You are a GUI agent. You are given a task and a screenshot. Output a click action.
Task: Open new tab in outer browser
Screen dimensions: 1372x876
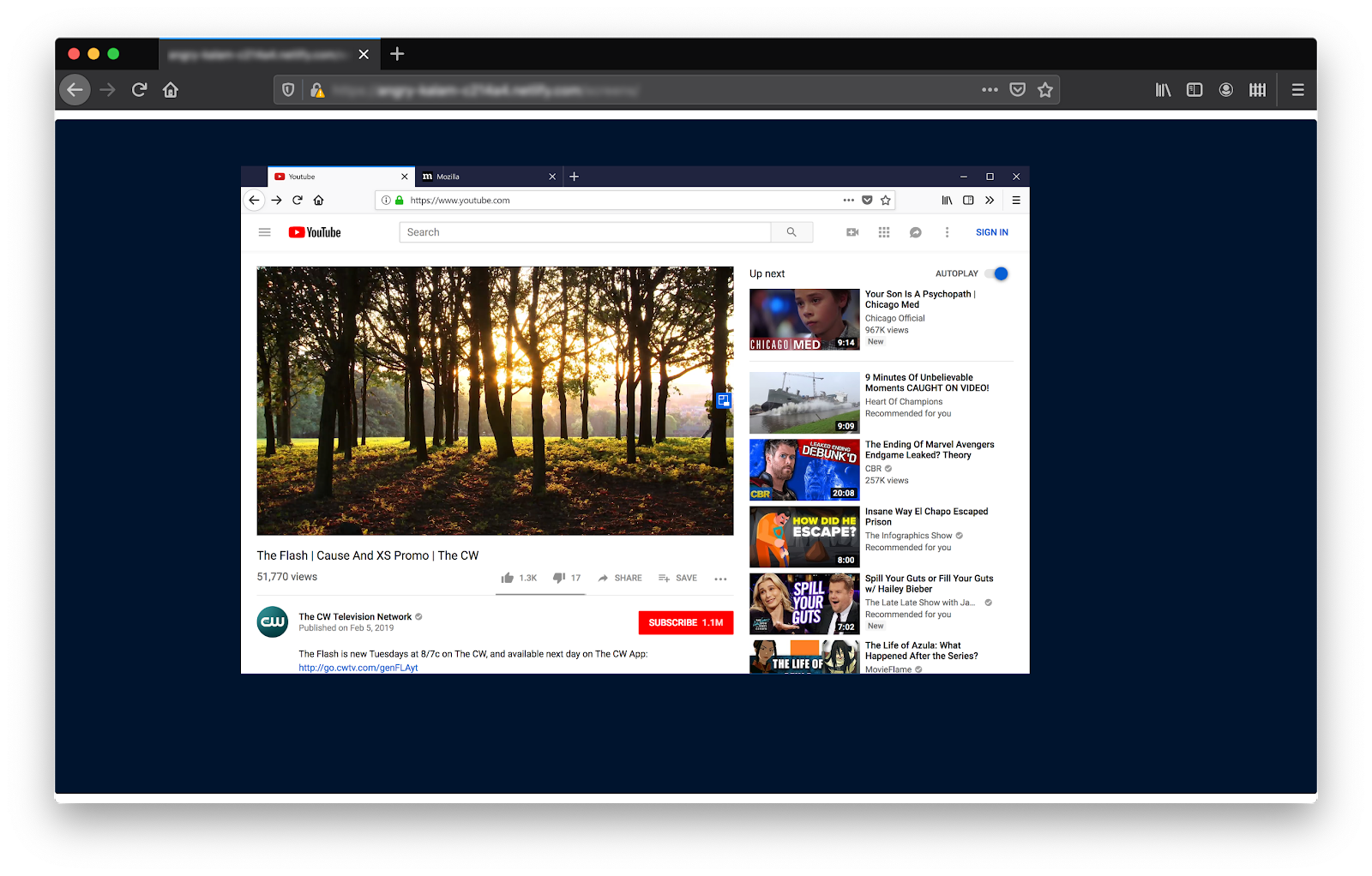[397, 54]
